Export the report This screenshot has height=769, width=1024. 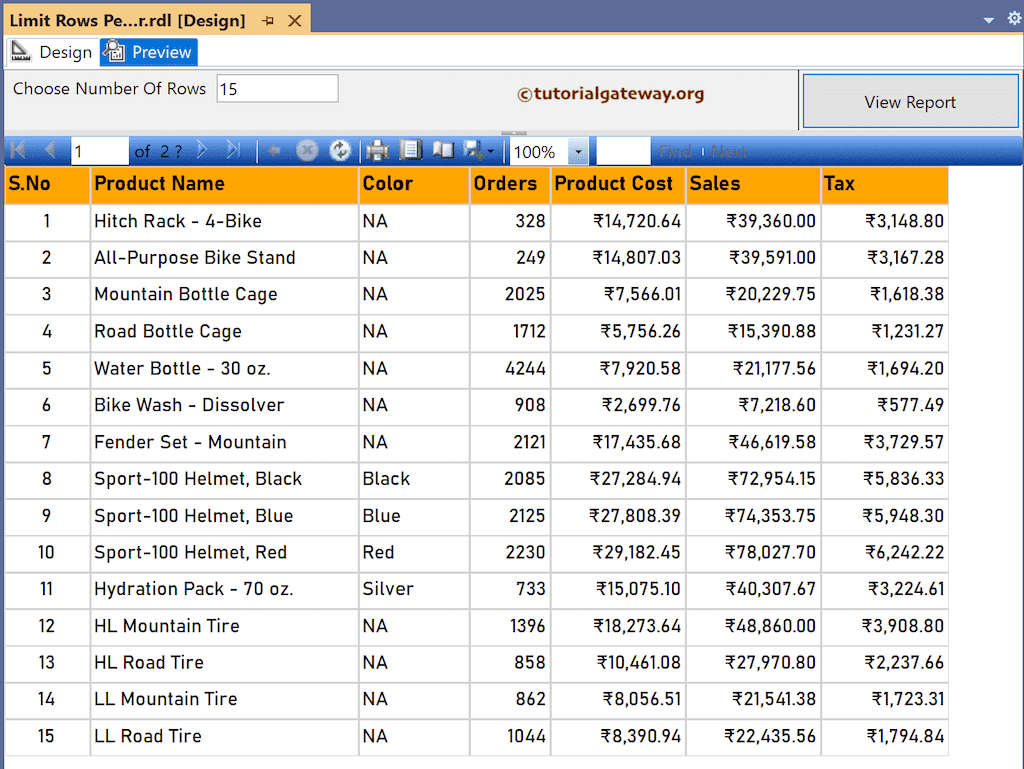point(472,150)
